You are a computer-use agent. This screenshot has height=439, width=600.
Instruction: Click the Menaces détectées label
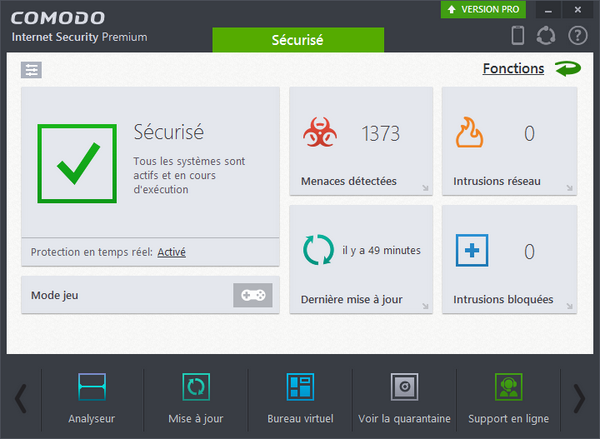tap(349, 181)
